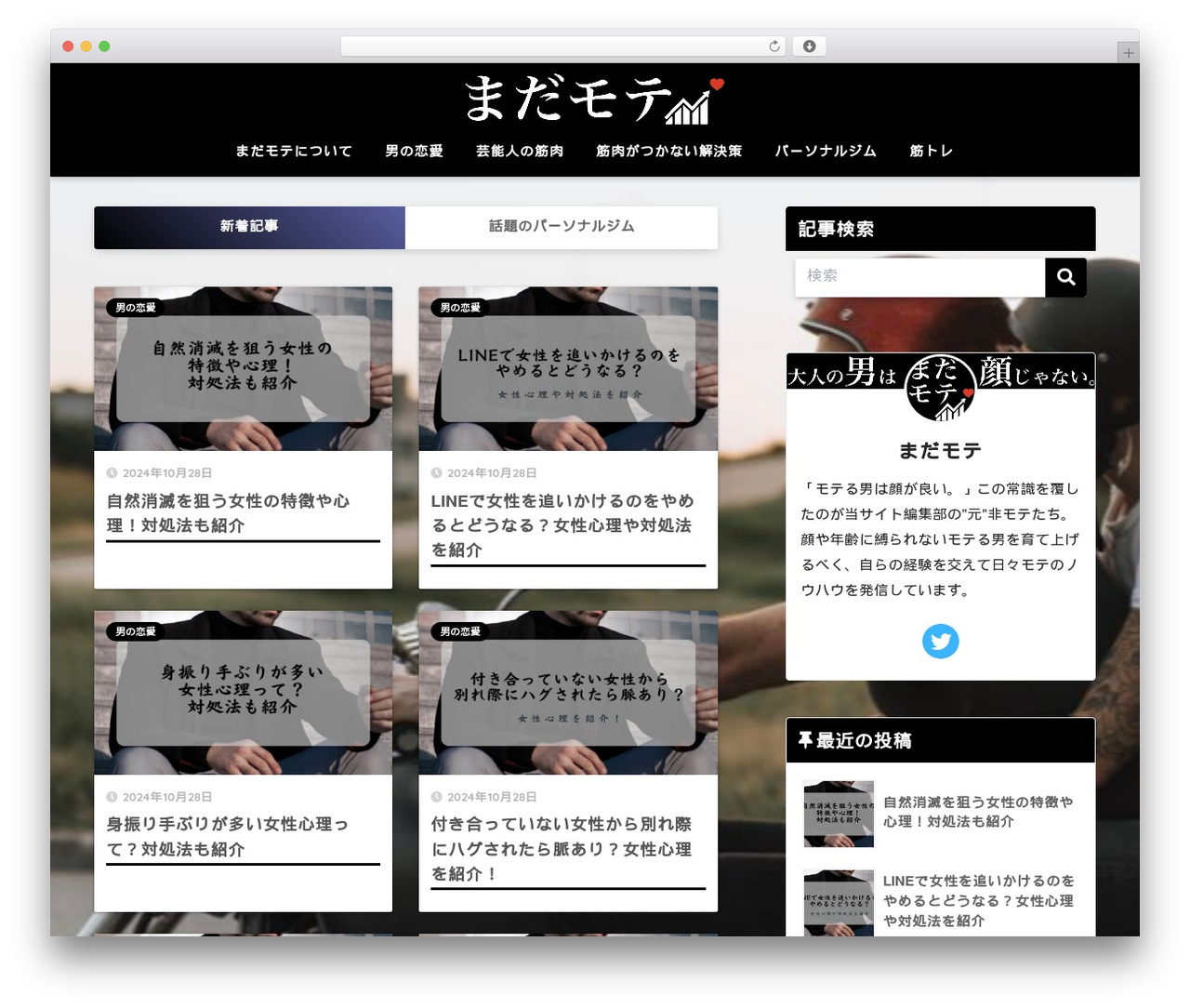Open the Twitter profile icon
This screenshot has height=1008, width=1190.
940,641
